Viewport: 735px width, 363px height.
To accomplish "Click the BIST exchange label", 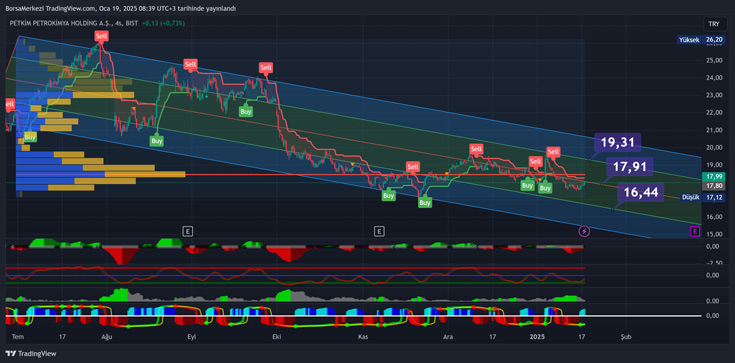I will coord(131,23).
